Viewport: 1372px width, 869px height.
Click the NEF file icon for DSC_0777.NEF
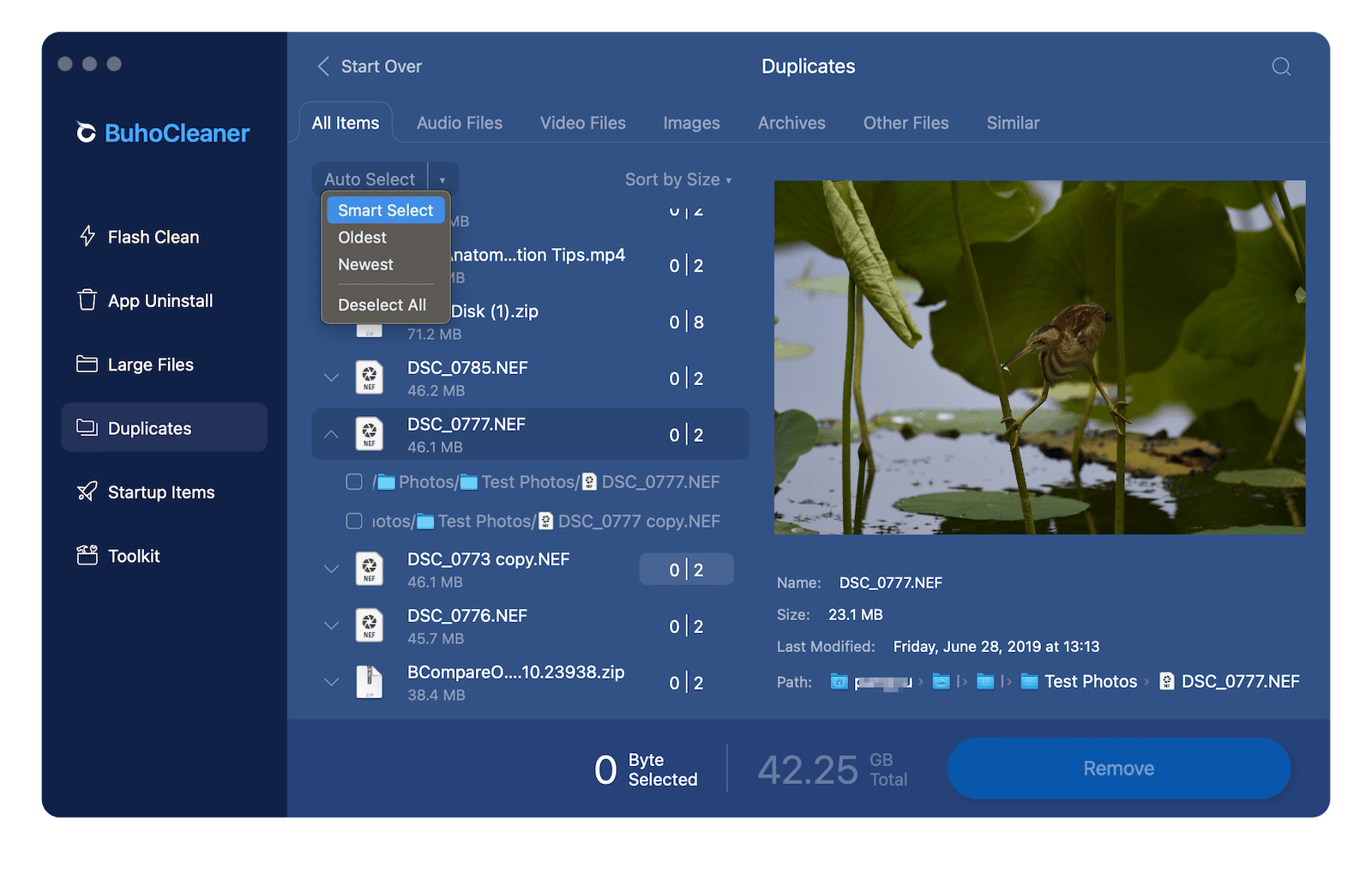[370, 434]
